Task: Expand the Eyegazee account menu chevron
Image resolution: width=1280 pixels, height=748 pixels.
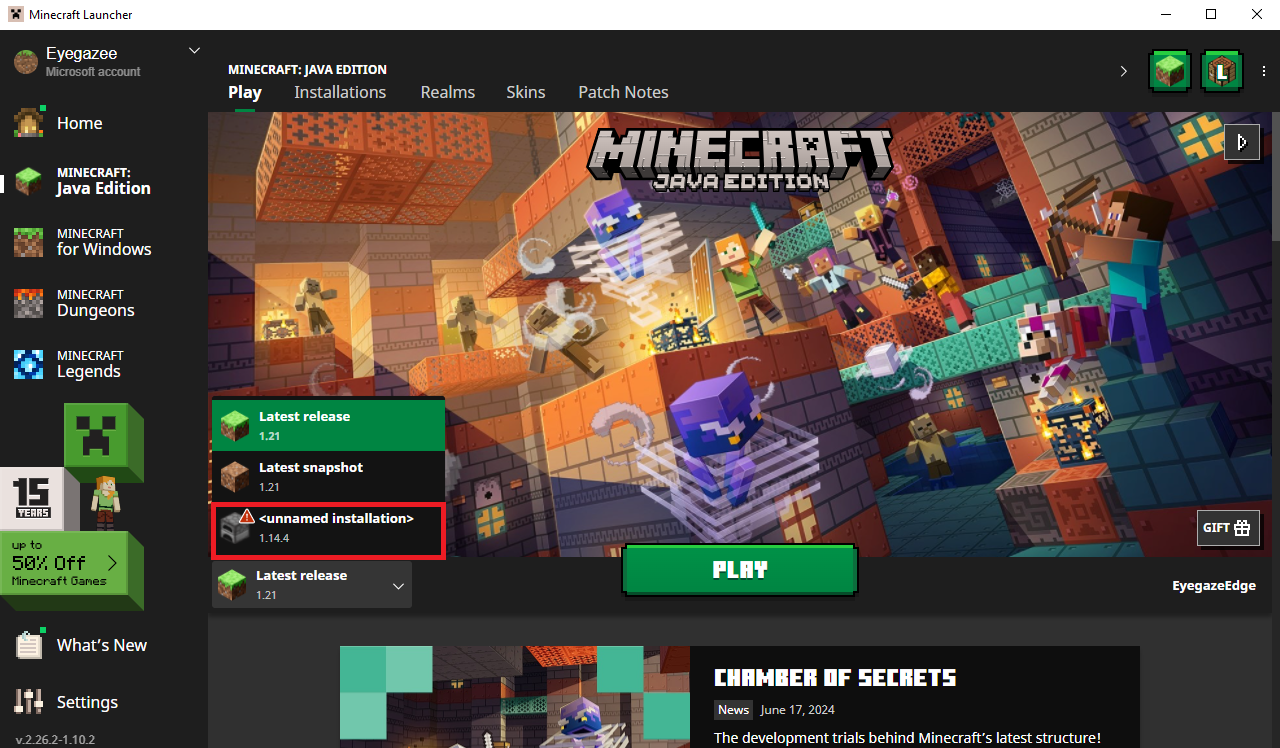Action: point(194,51)
